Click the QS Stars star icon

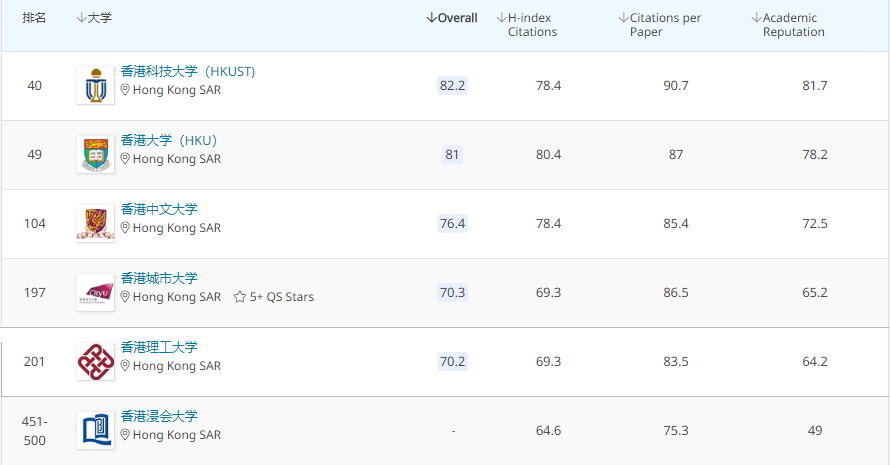[x=240, y=297]
